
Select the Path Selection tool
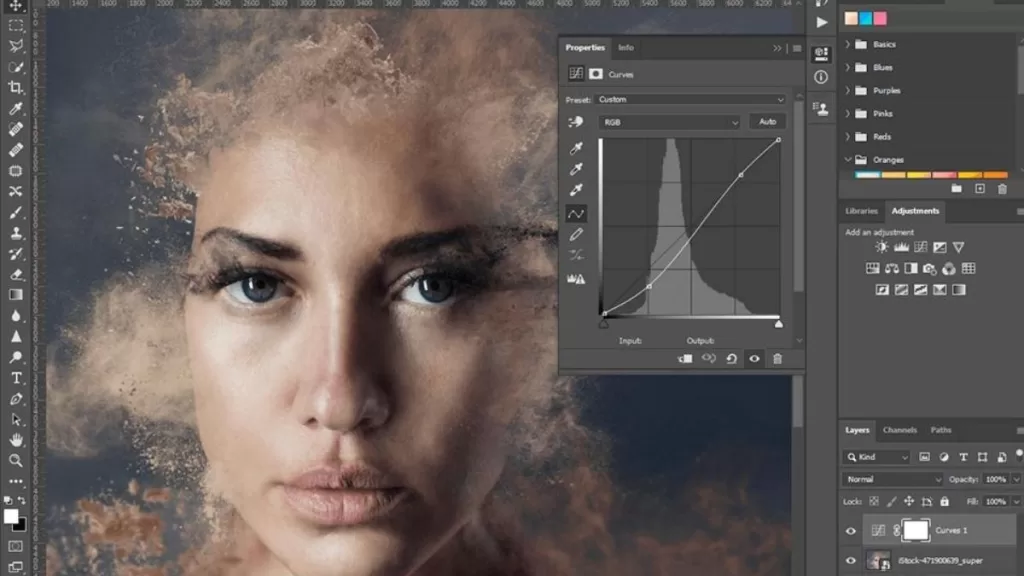[x=16, y=420]
